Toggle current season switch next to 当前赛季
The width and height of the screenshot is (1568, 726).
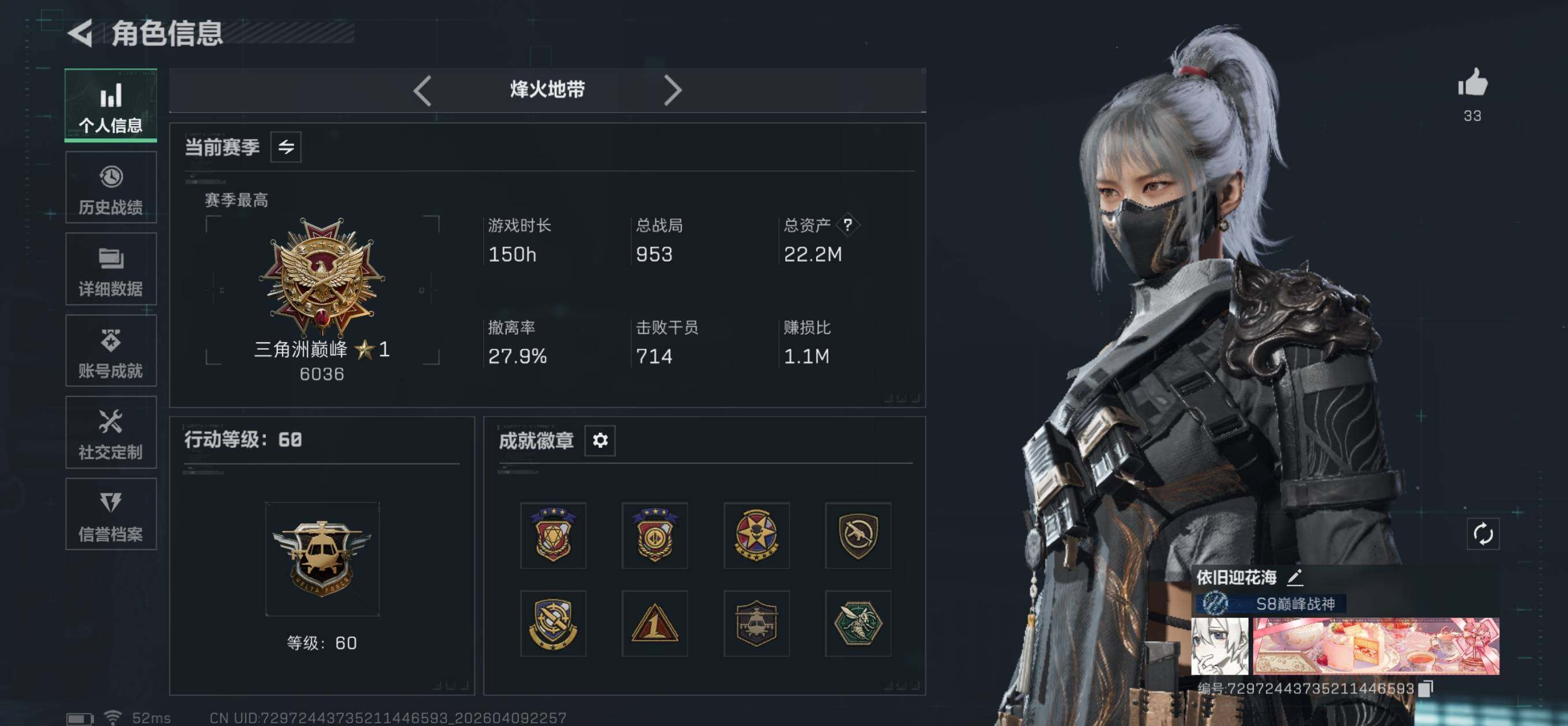pyautogui.click(x=285, y=147)
